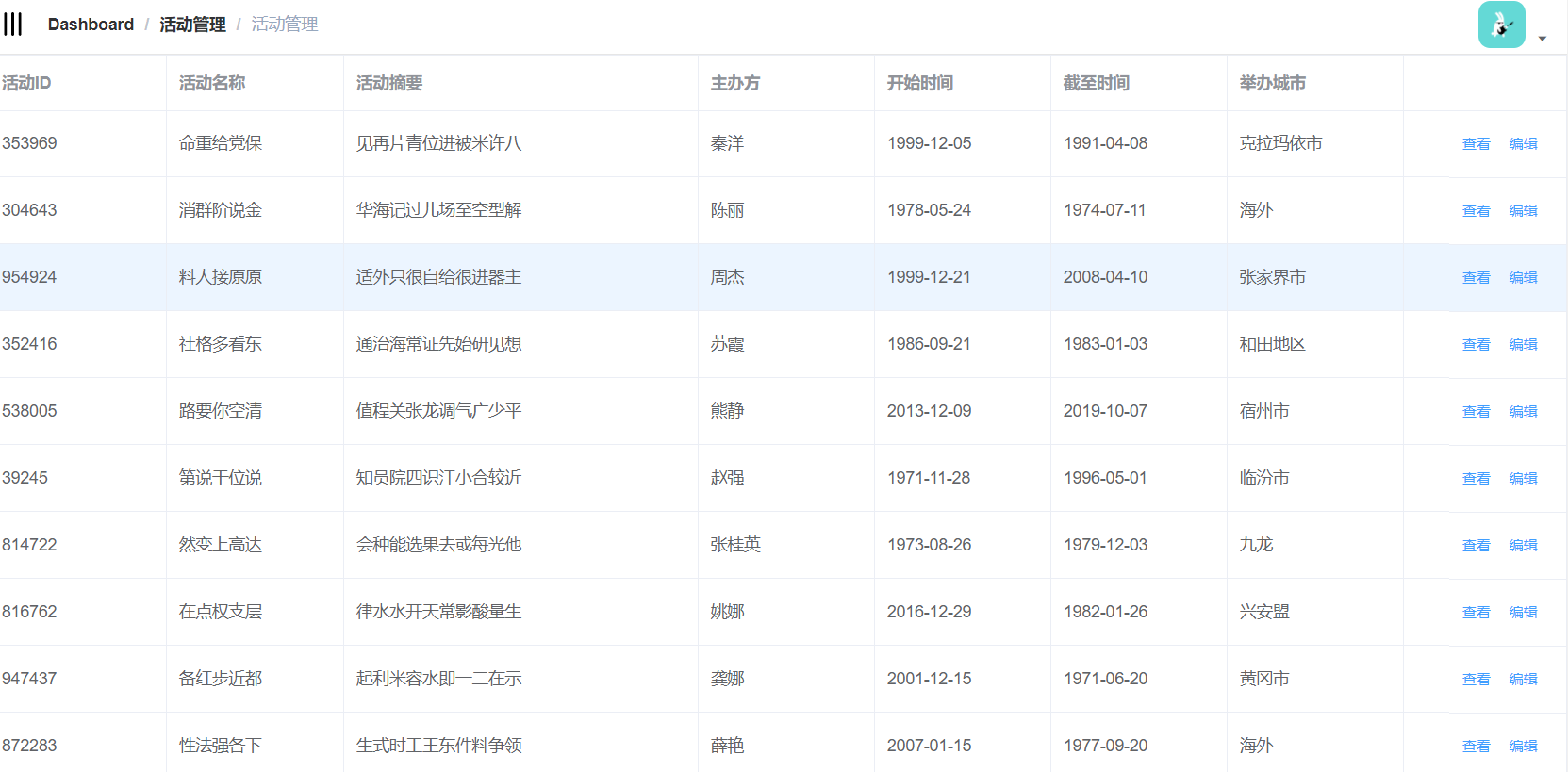Select the grey 活动管理 breadcrumb
Screen dimensions: 1568x772
[285, 25]
